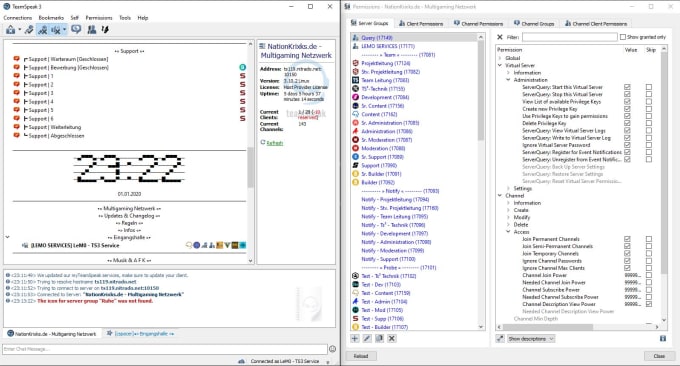Screen dimensions: 680x366
Task: Expand the Modify node under Channel
Action: [x=508, y=217]
